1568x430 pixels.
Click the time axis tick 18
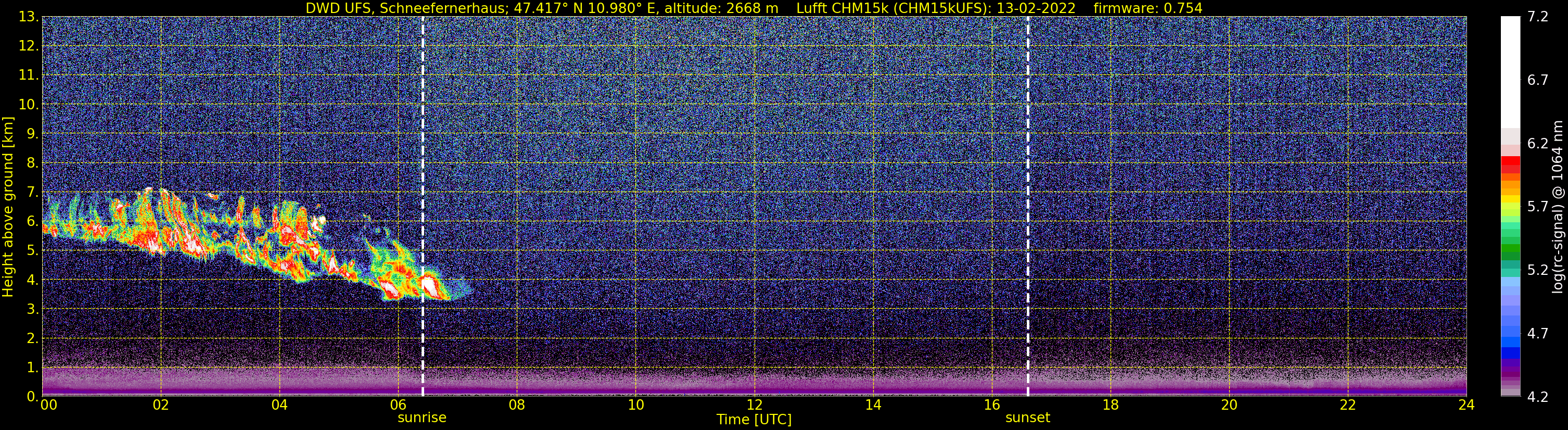1110,405
